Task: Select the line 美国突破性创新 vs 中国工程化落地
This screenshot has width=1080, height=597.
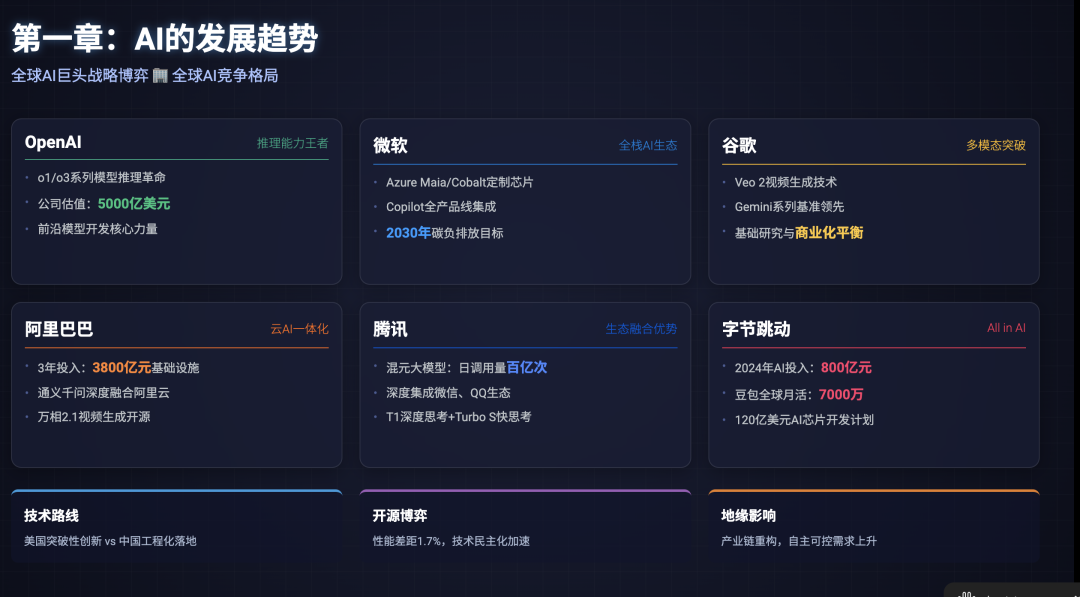Action: (x=110, y=541)
